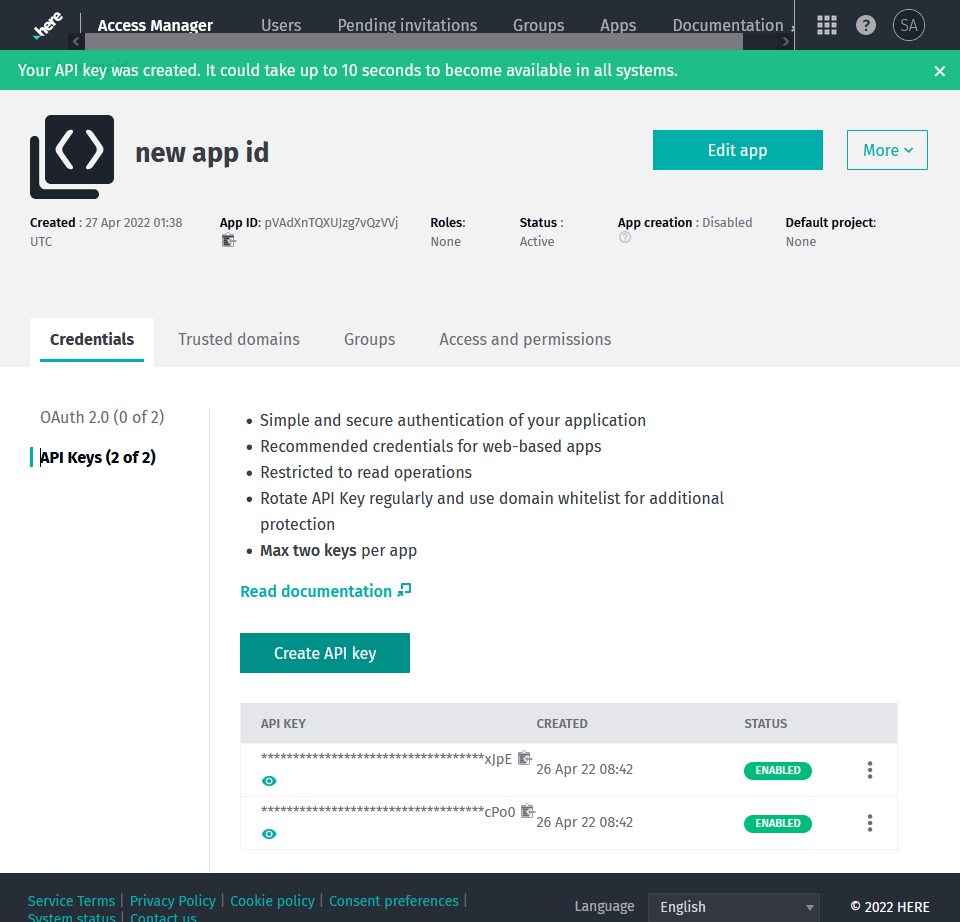Open Apps in the top navigation
The height and width of the screenshot is (922, 960).
618,25
